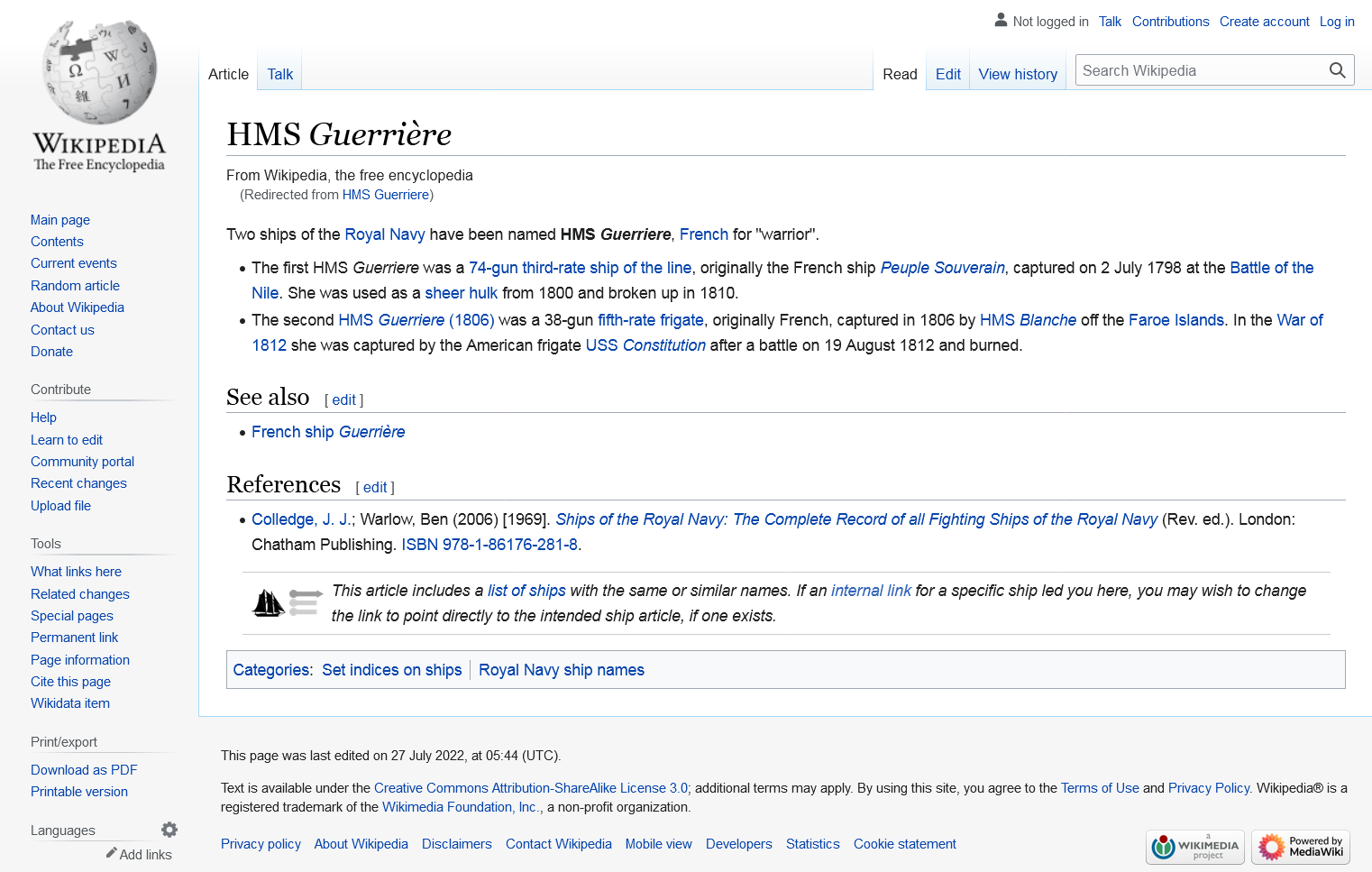This screenshot has height=872, width=1372.
Task: Open Creative Commons Attribution-ShareAlike License link
Action: pos(531,788)
